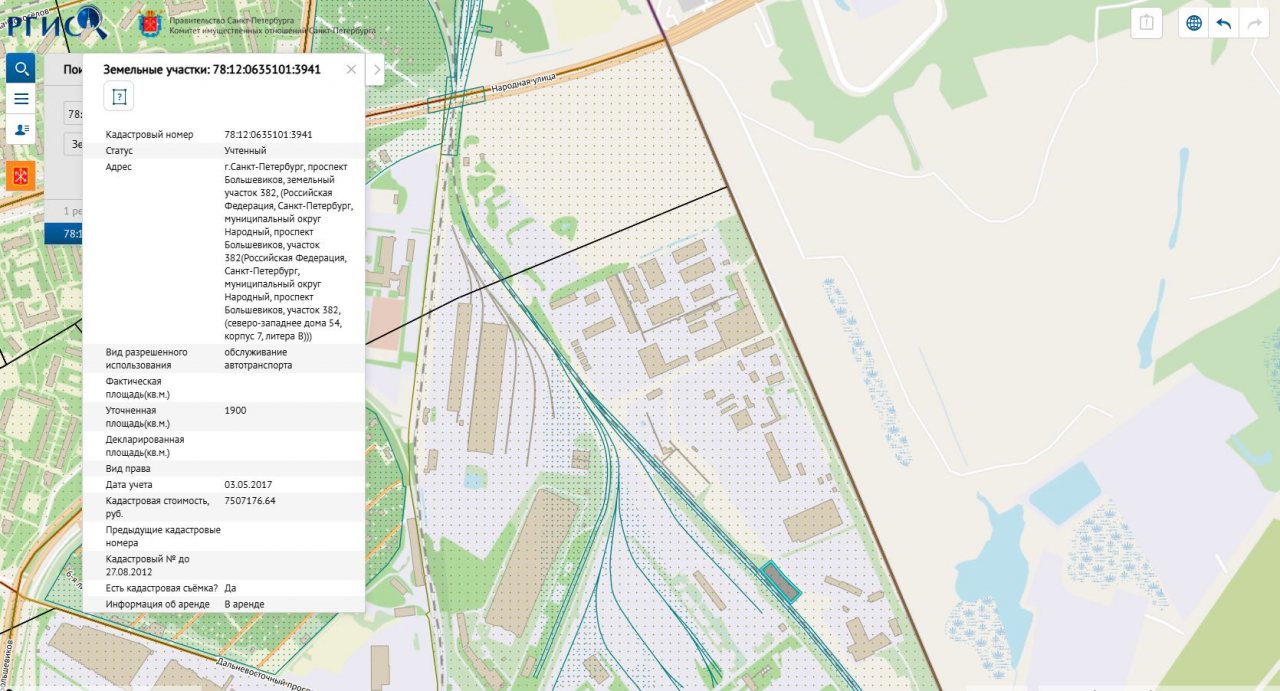Image resolution: width=1280 pixels, height=691 pixels.
Task: Click the share/export icon at top right
Action: tap(1147, 23)
